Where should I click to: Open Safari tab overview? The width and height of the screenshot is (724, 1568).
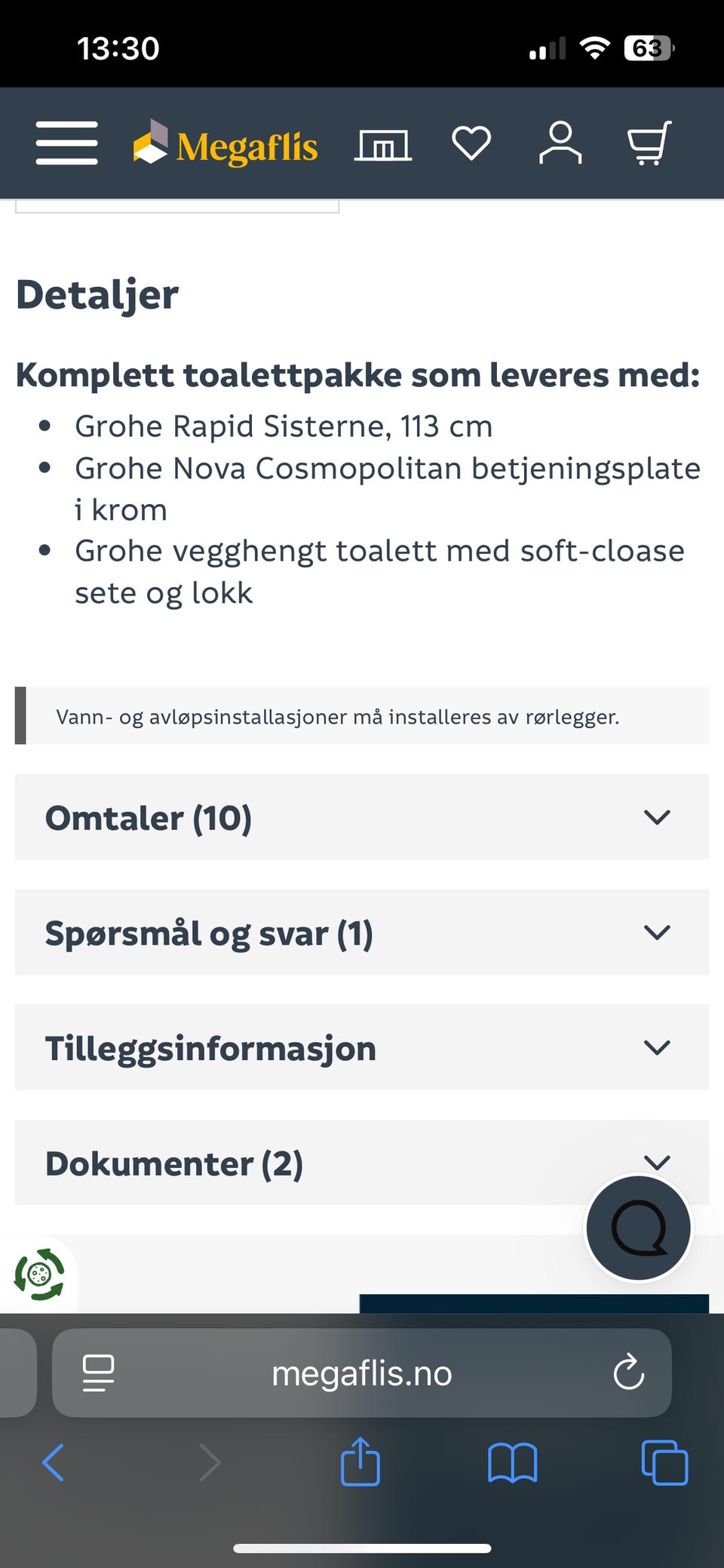pyautogui.click(x=664, y=1462)
